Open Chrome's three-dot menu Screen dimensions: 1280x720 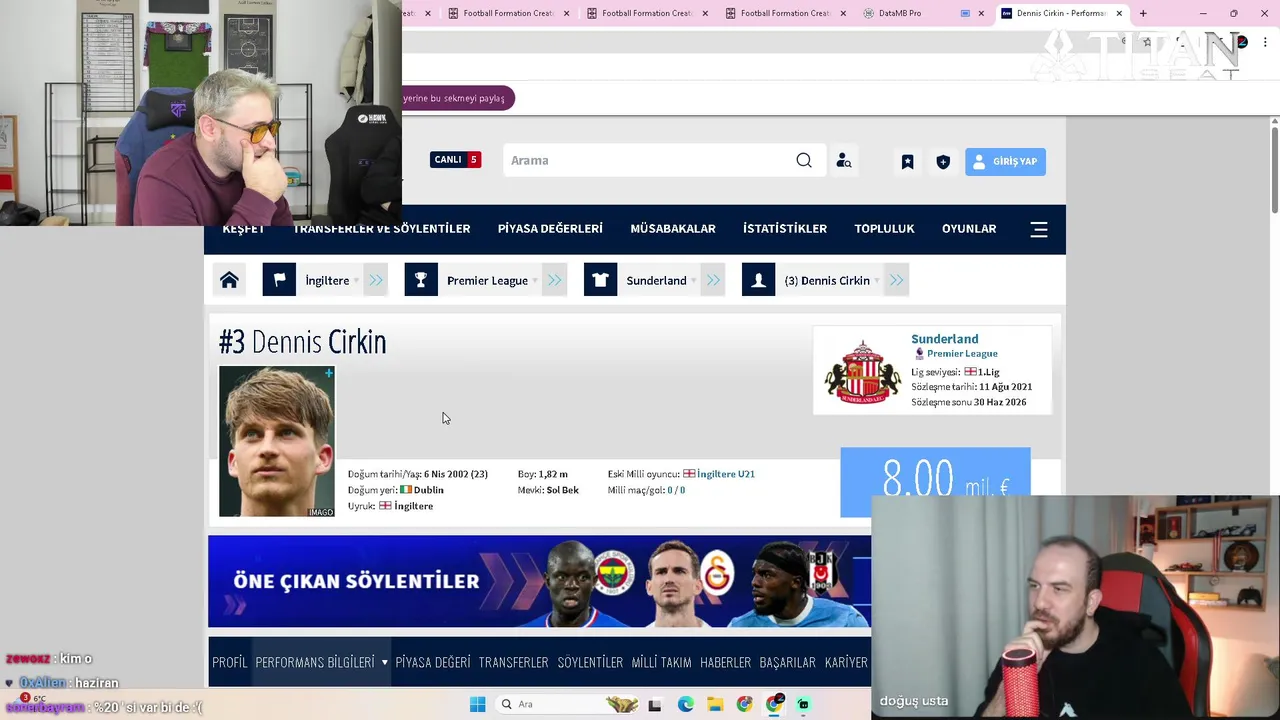coord(1266,42)
